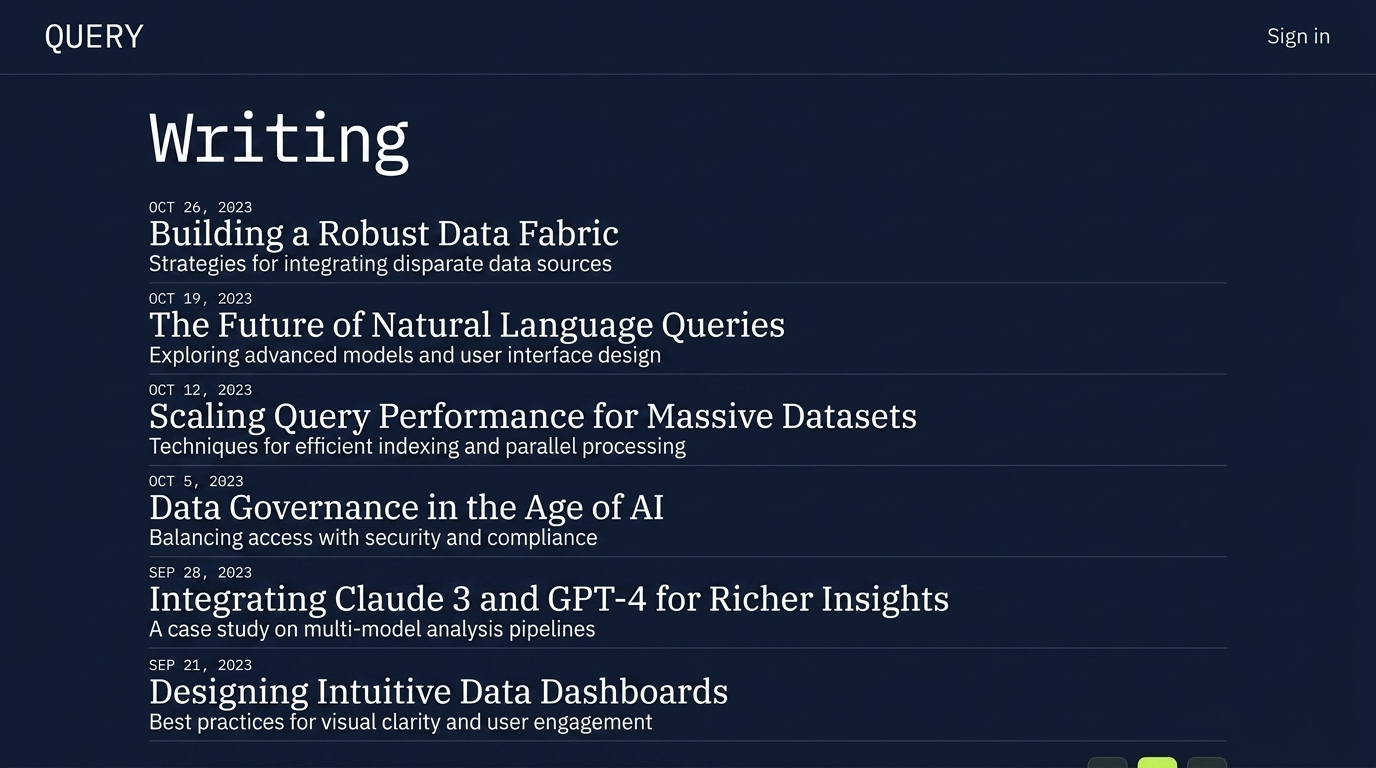Click the SEP 21, 2023 date label
1376x768 pixels.
[200, 665]
